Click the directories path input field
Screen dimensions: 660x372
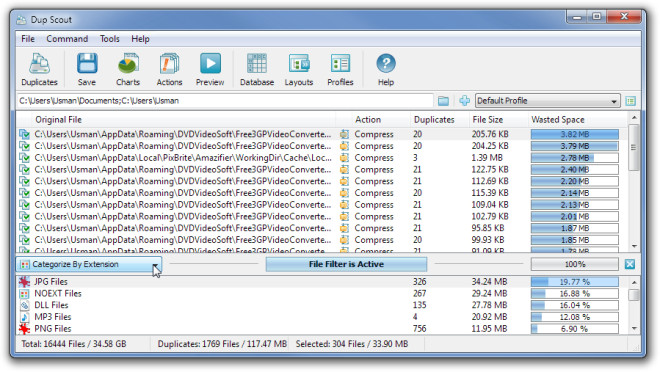click(x=225, y=101)
